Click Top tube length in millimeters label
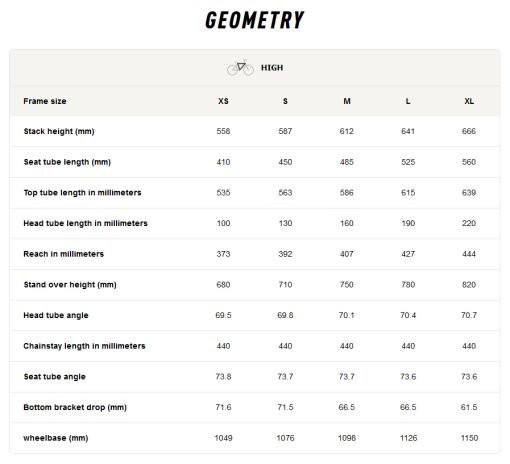This screenshot has height=464, width=510. coord(82,193)
